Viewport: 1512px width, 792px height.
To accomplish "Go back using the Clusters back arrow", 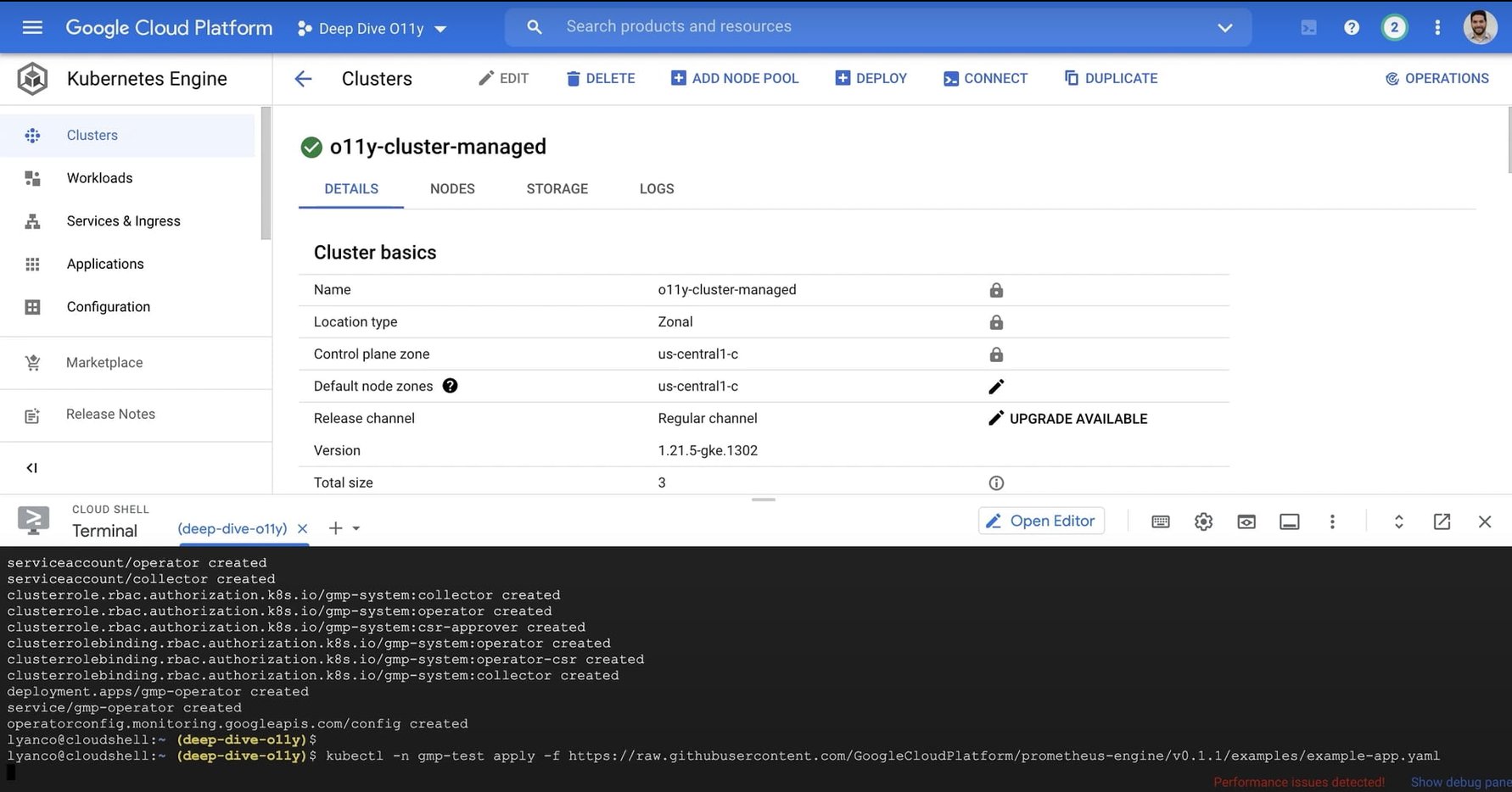I will [303, 79].
